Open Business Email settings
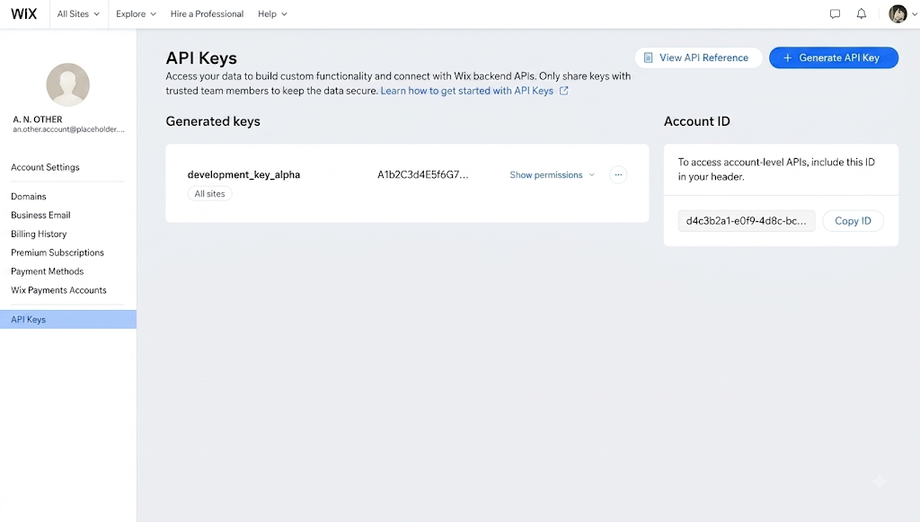The width and height of the screenshot is (920, 522). coord(40,215)
